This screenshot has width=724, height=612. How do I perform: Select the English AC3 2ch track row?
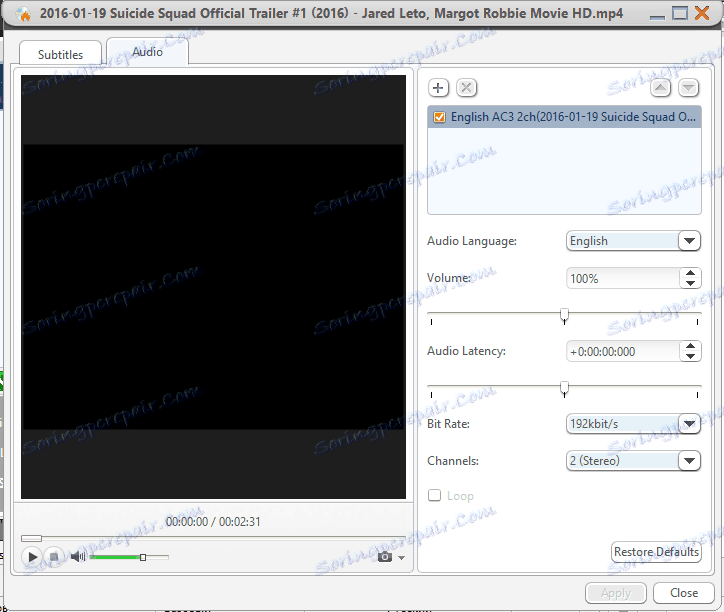pos(564,117)
